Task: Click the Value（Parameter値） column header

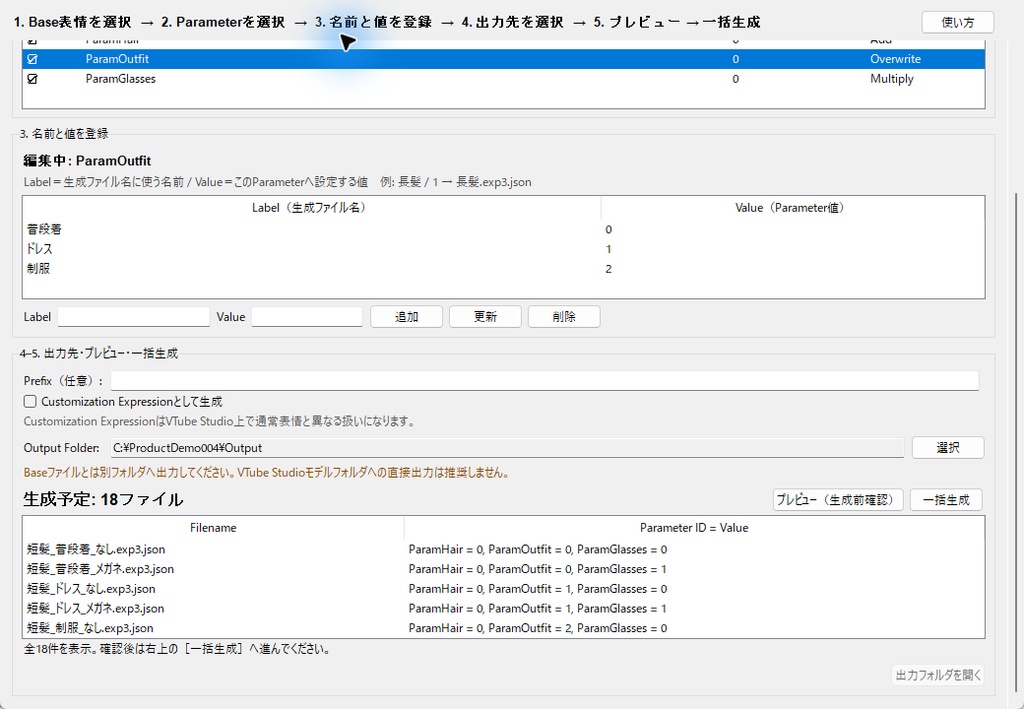Action: 792,208
